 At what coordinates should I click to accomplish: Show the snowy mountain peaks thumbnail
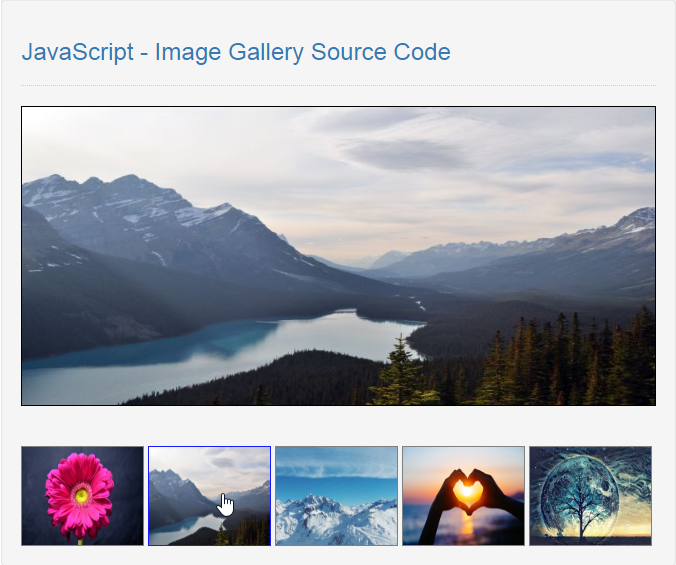click(336, 496)
